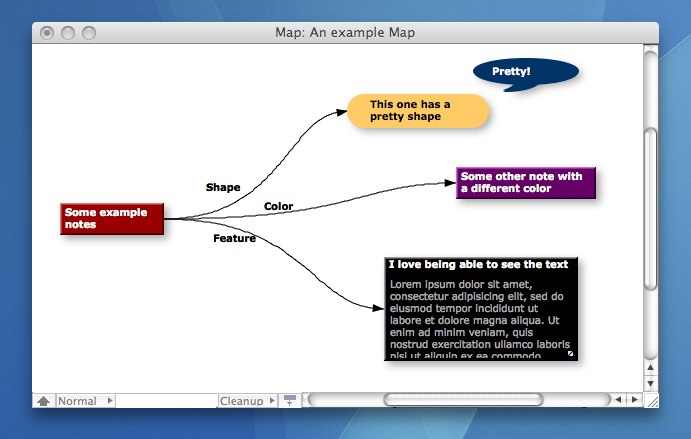Select the orange 'pretty shape' note
The height and width of the screenshot is (439, 691).
(418, 111)
